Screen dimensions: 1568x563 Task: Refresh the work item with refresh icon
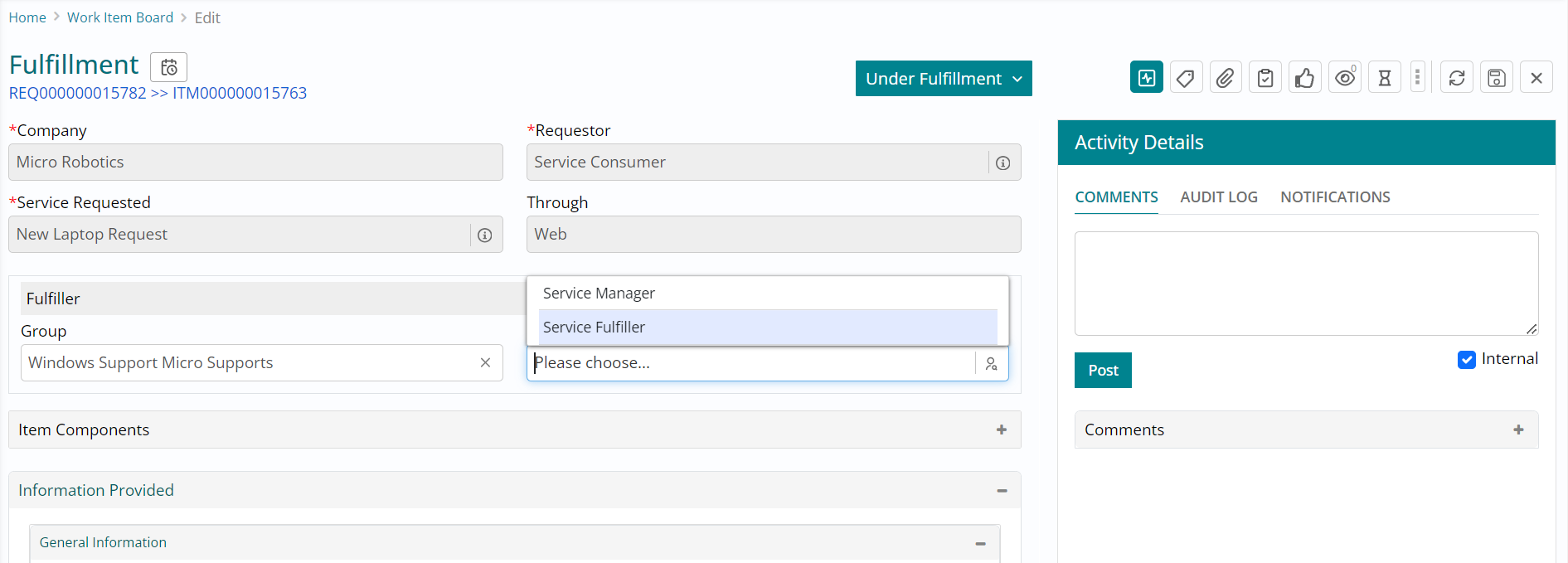pyautogui.click(x=1456, y=78)
